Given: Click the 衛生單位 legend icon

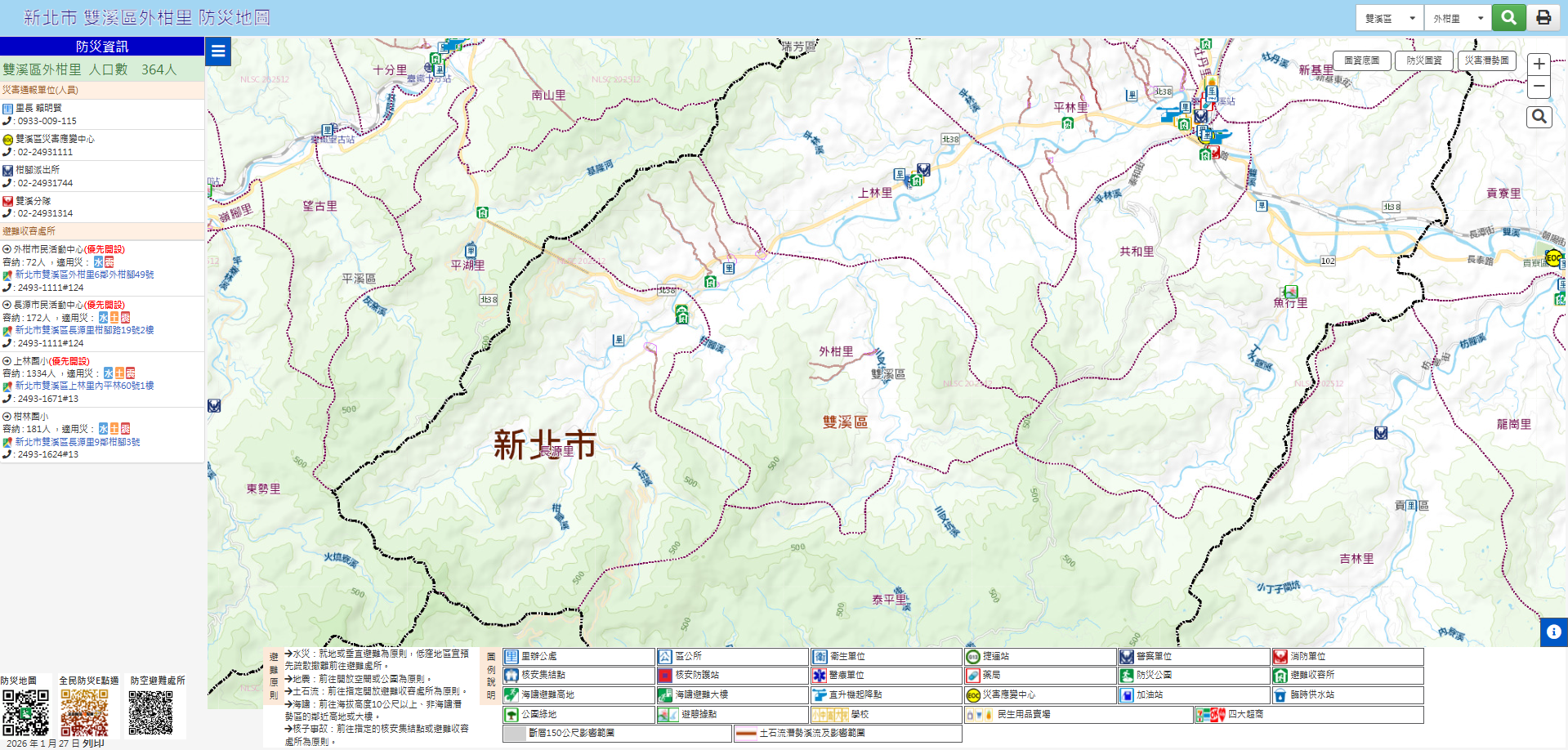Looking at the screenshot, I should 820,656.
